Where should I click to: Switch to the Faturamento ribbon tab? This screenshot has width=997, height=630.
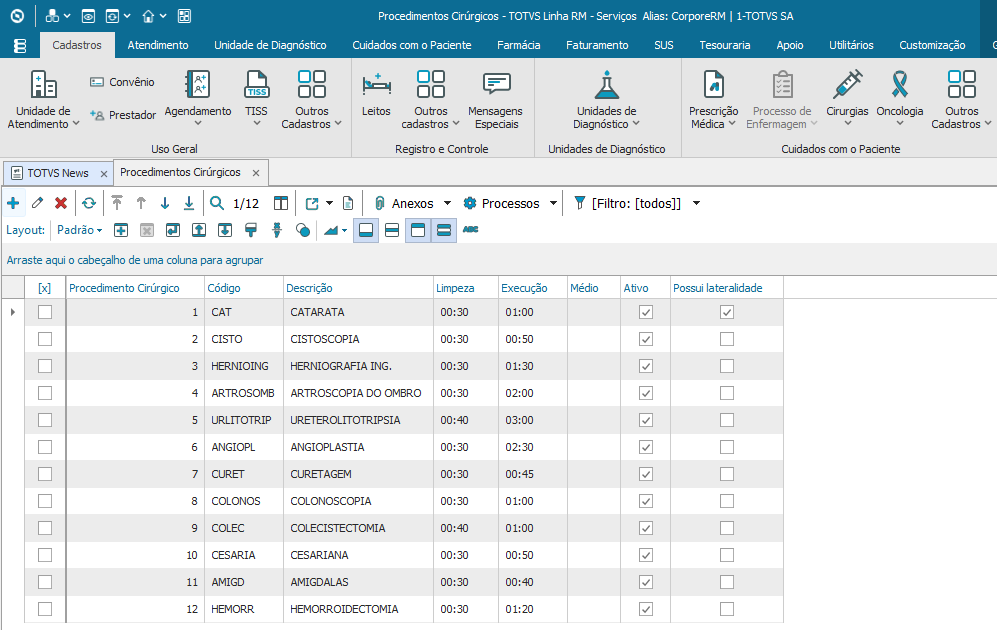click(597, 45)
